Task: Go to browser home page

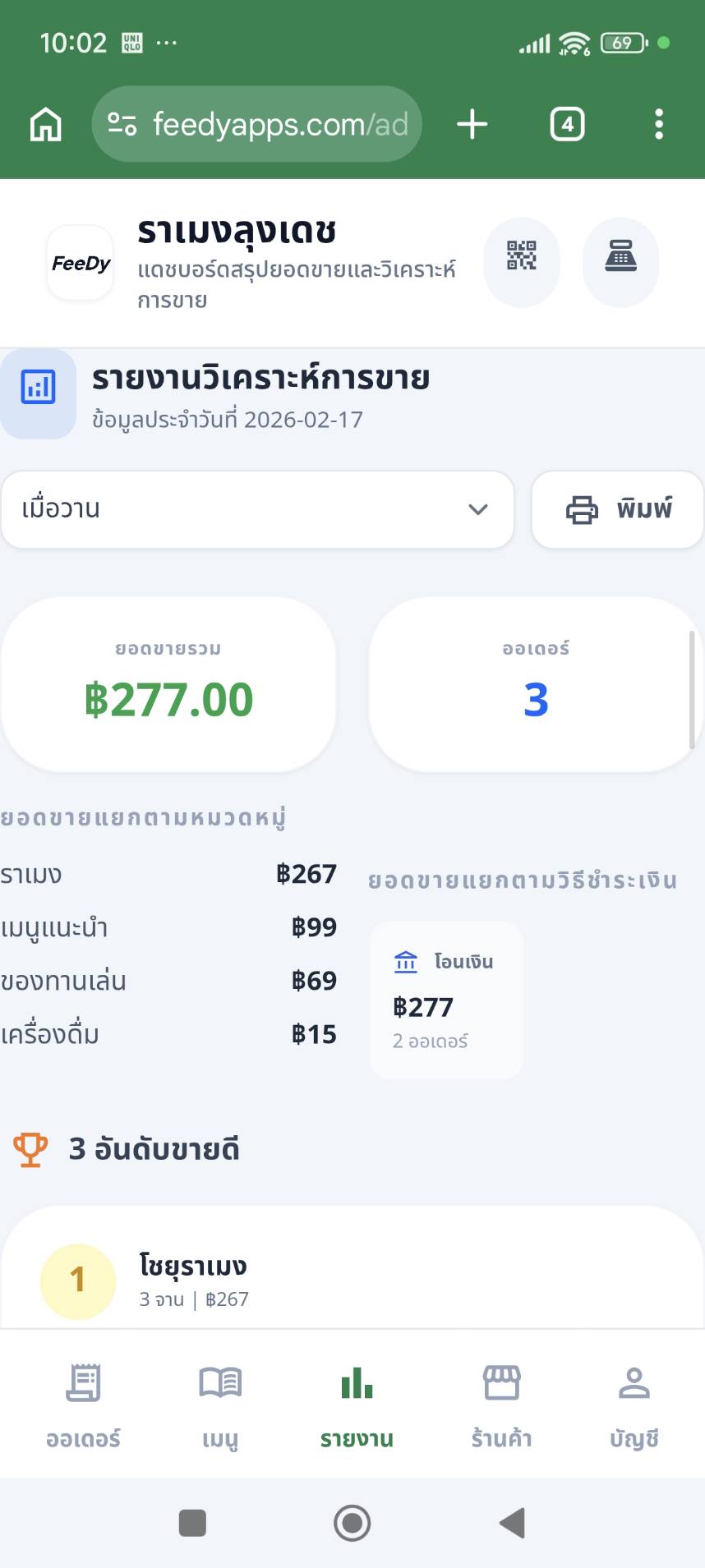Action: [46, 125]
